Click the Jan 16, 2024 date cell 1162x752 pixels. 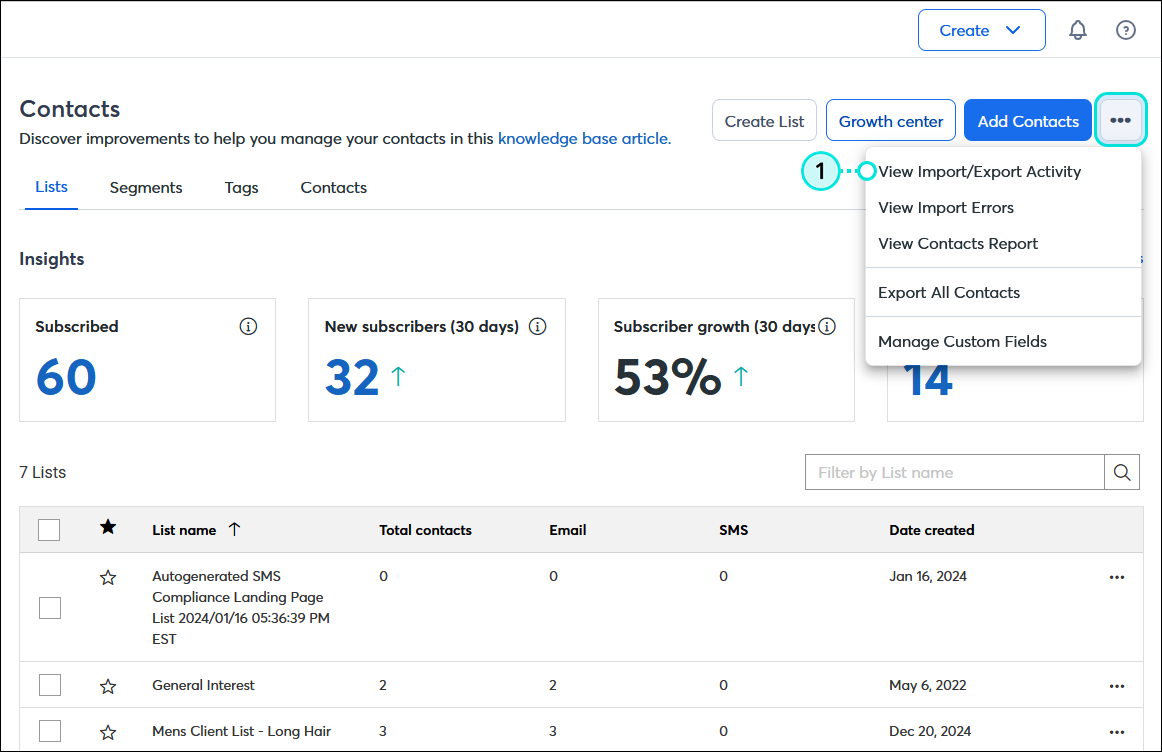click(x=928, y=576)
